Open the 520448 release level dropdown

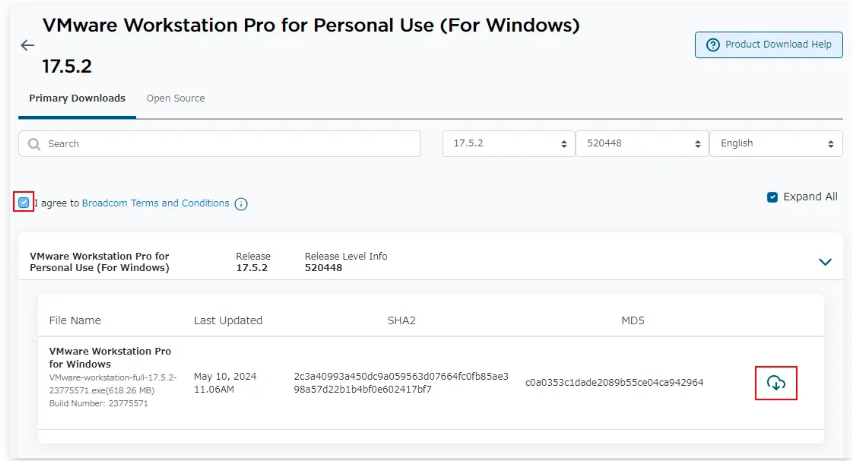coord(642,144)
